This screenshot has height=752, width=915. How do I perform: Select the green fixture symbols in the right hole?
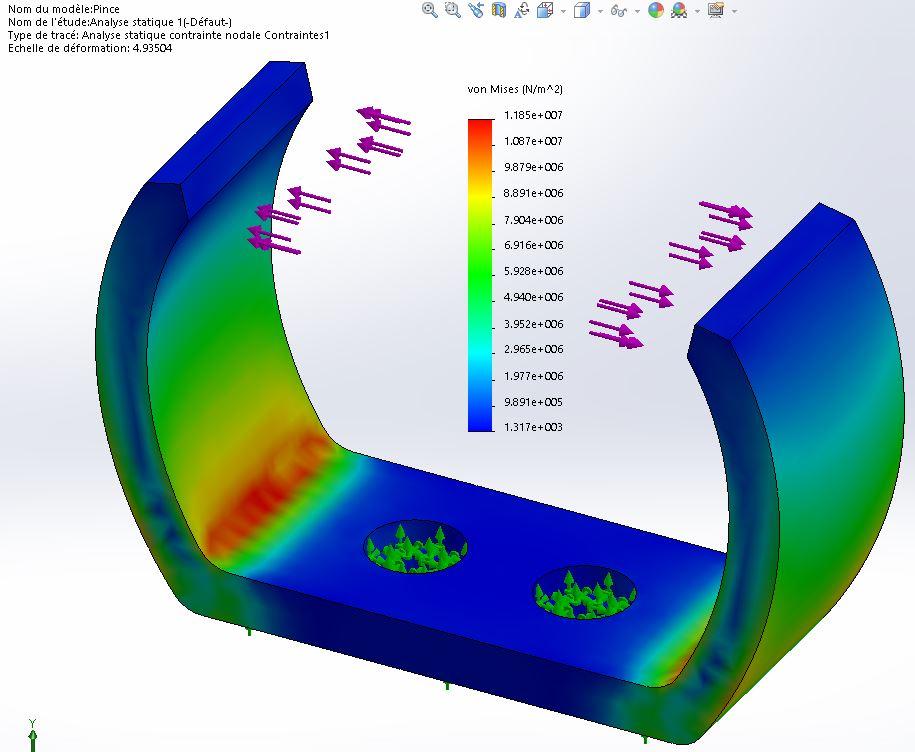pyautogui.click(x=584, y=595)
